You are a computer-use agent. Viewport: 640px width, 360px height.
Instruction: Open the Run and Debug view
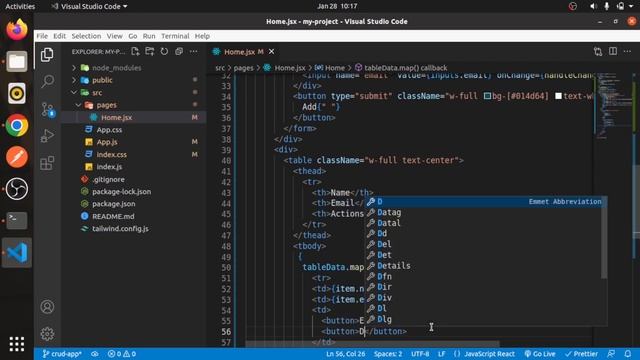click(47, 136)
